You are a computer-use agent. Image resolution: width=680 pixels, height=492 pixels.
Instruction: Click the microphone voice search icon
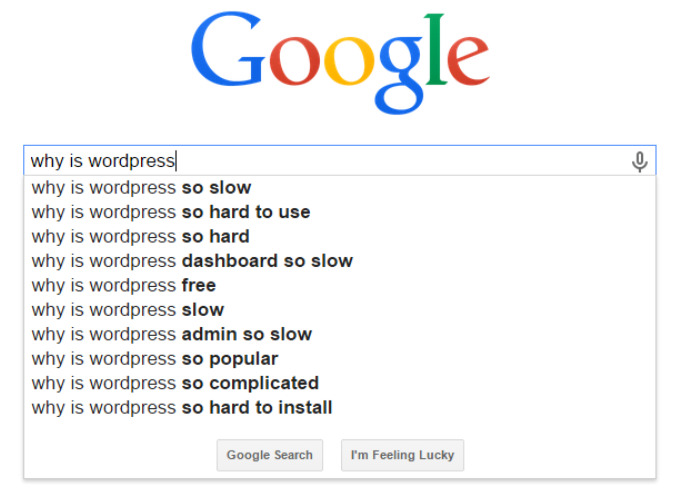pyautogui.click(x=639, y=161)
